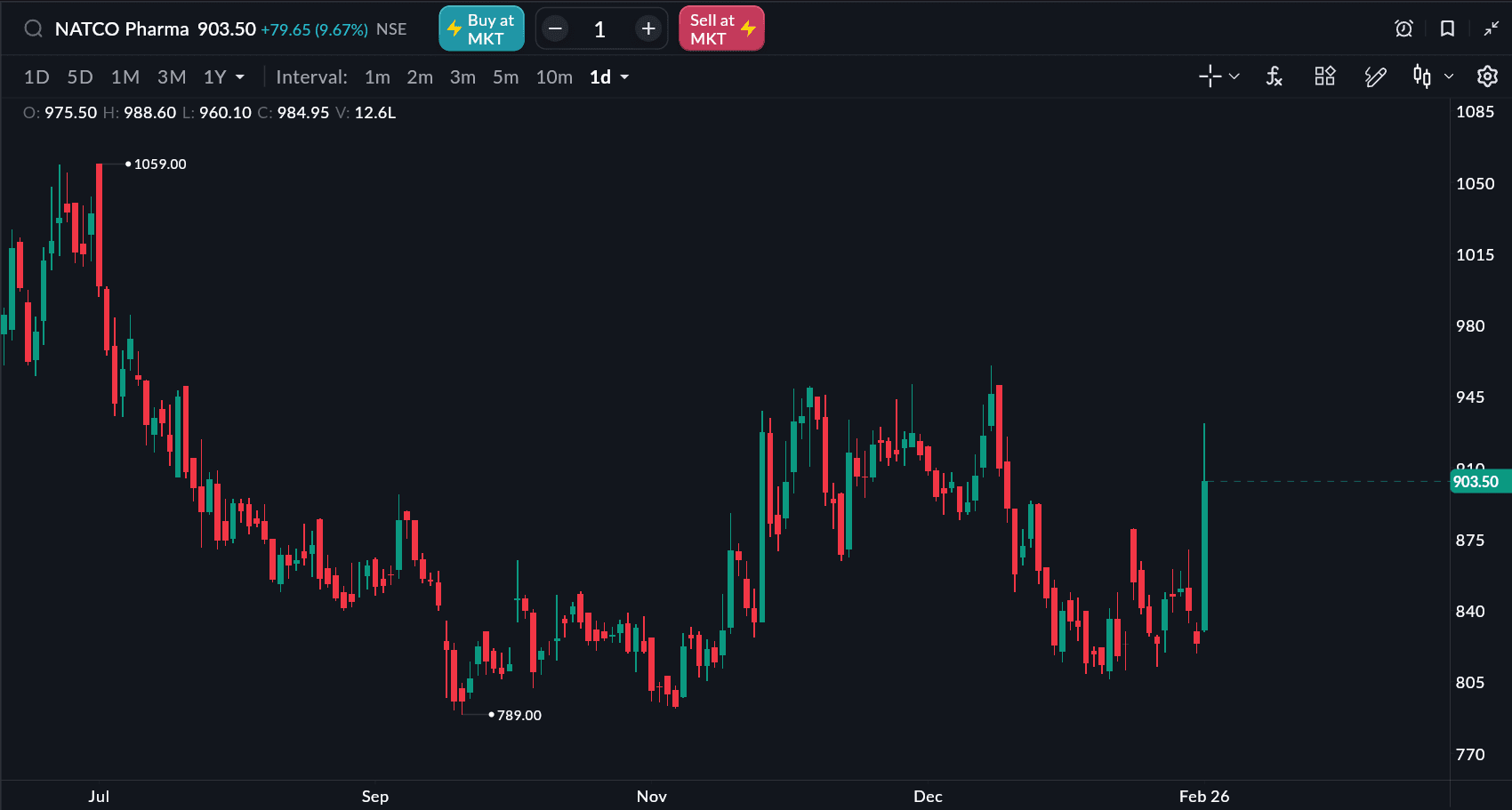Viewport: 1512px width, 810px height.
Task: Expand the 1Y range dropdown
Action: click(x=224, y=77)
